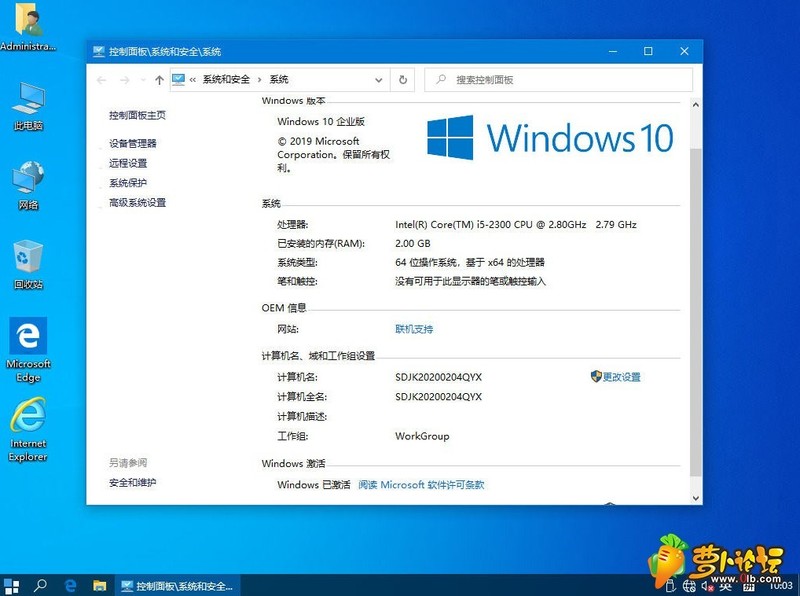Open 高级系统设置 link
Screen dimensions: 800x596
(137, 203)
